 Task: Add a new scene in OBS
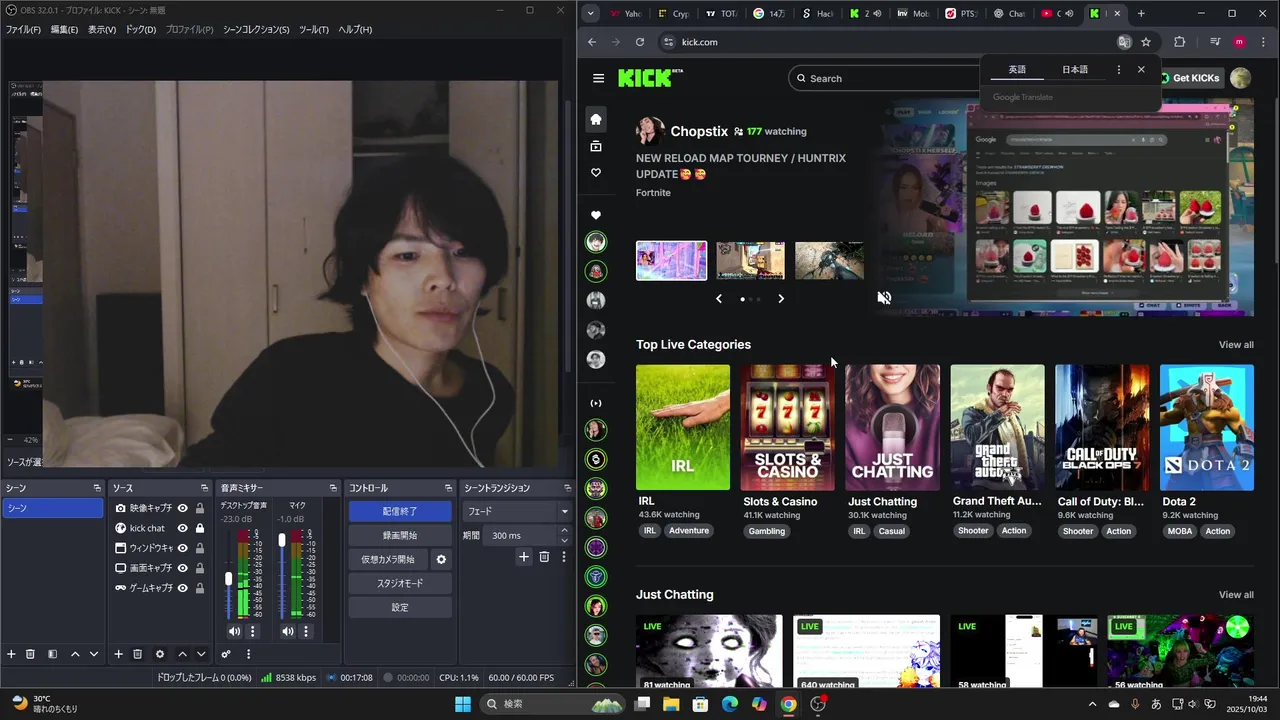[11, 654]
